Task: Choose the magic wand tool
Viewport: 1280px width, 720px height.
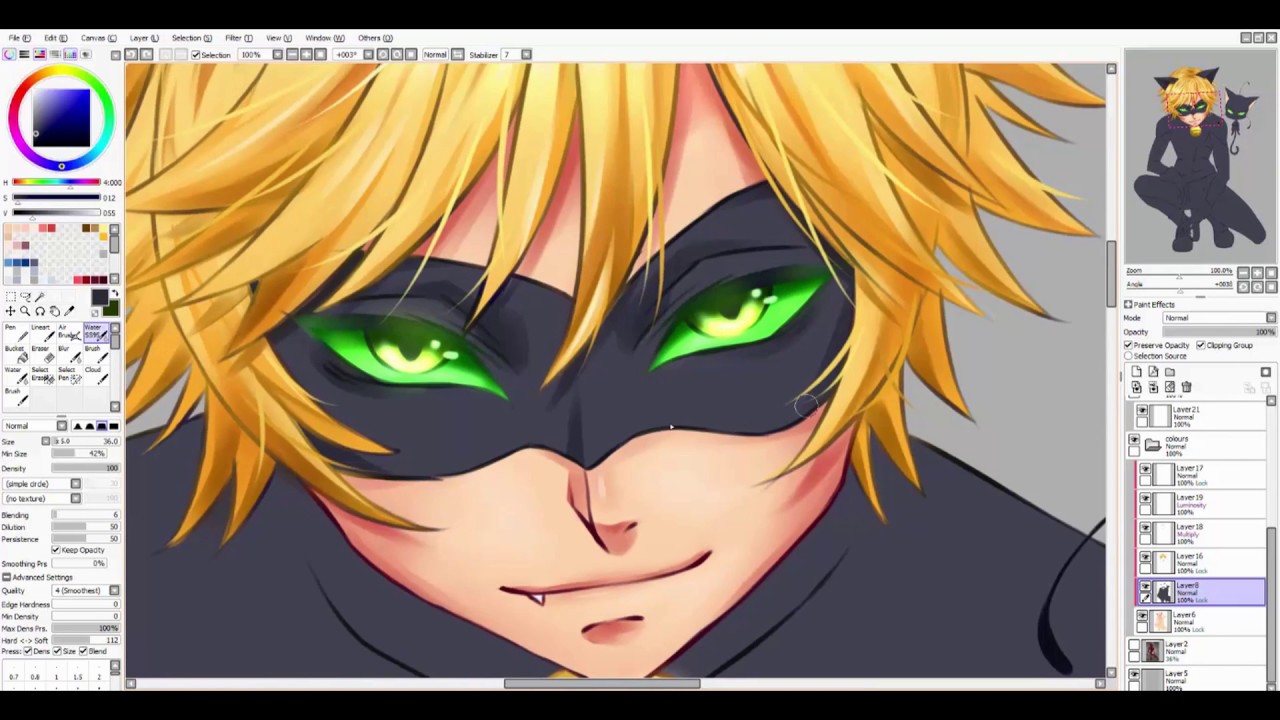Action: [40, 297]
